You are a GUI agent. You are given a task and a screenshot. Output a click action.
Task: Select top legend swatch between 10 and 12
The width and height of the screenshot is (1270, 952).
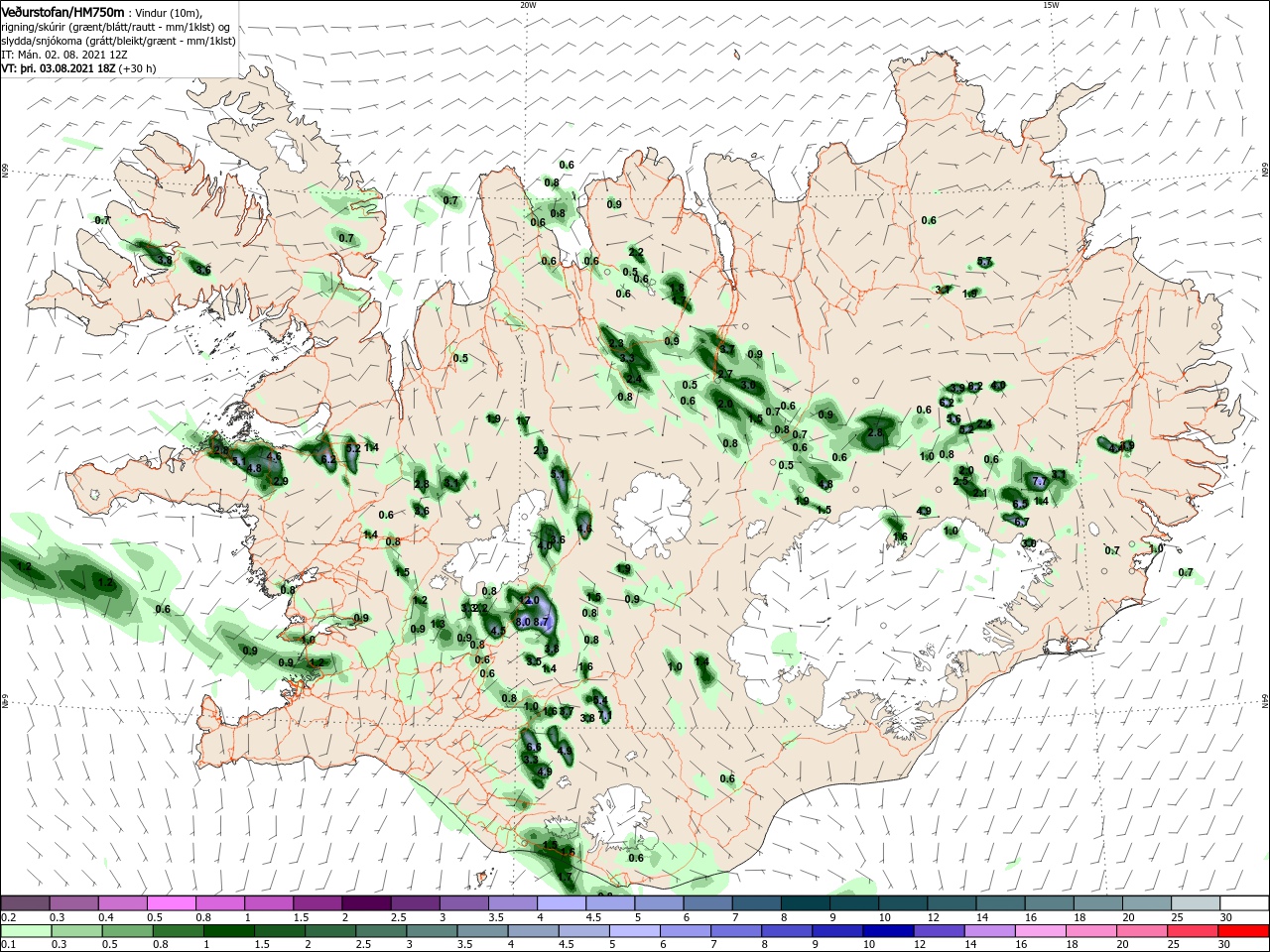point(903,902)
